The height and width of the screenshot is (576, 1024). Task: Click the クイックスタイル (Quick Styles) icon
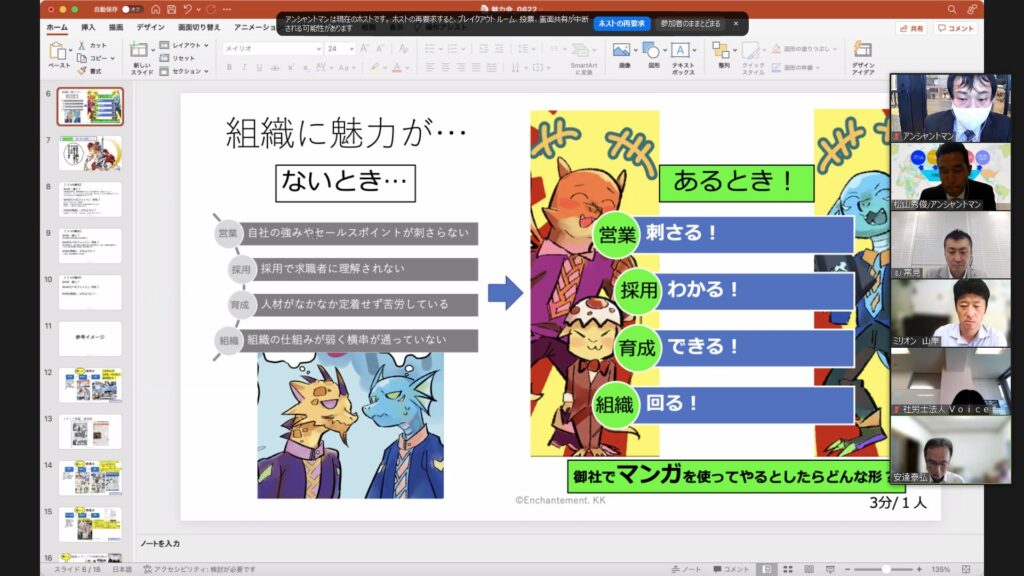[x=751, y=50]
